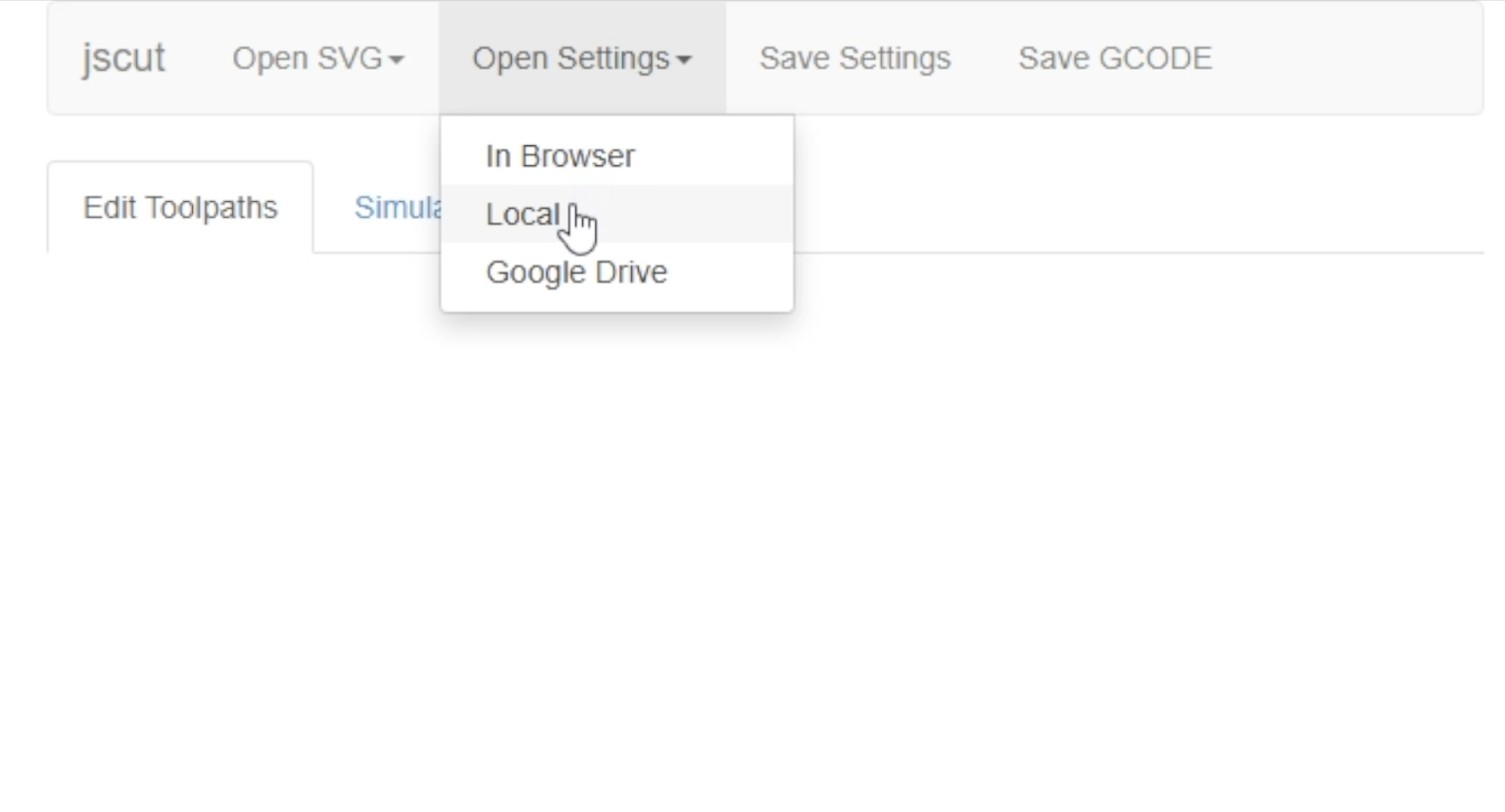The height and width of the screenshot is (812, 1505).
Task: Collapse the Open Settings dropdown
Action: 581,59
